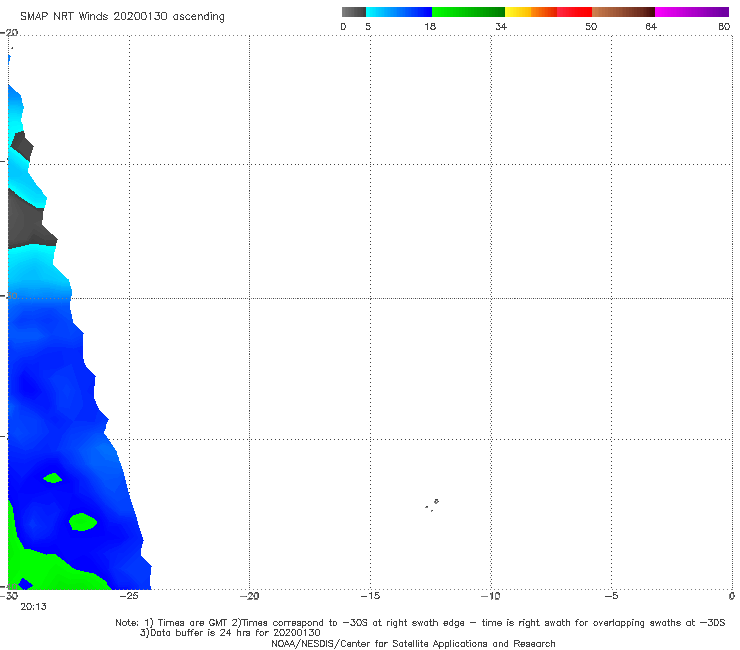The image size is (740, 650).
Task: Choose the magenta 64–80 color bar segment
Action: click(692, 12)
